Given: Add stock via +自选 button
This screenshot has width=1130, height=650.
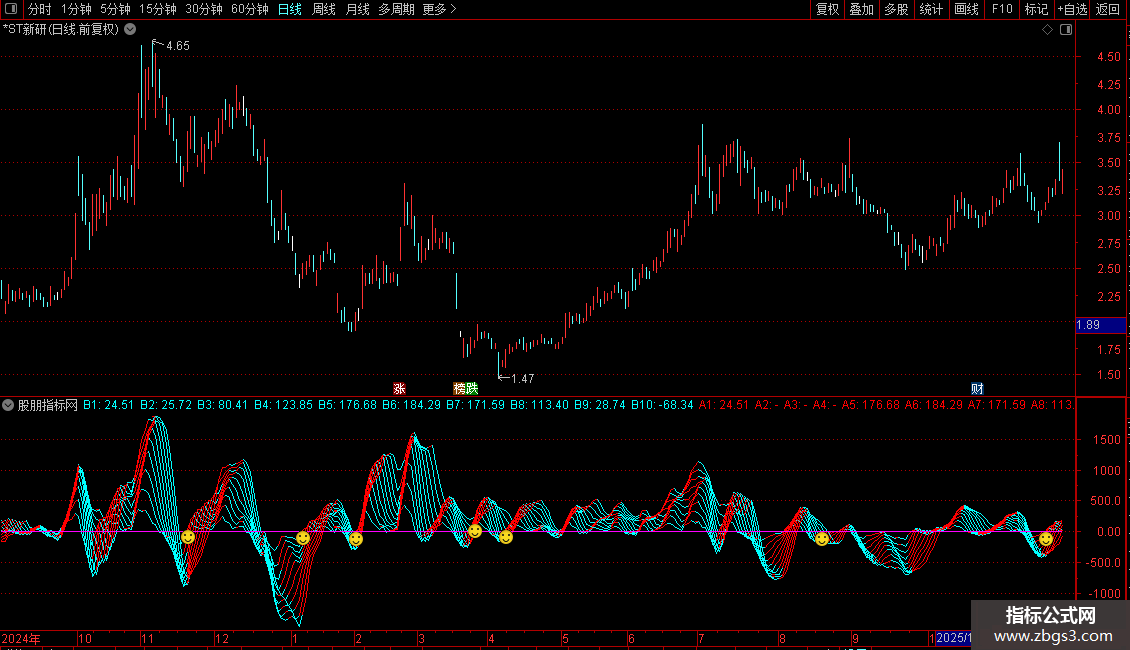Looking at the screenshot, I should click(x=1072, y=9).
